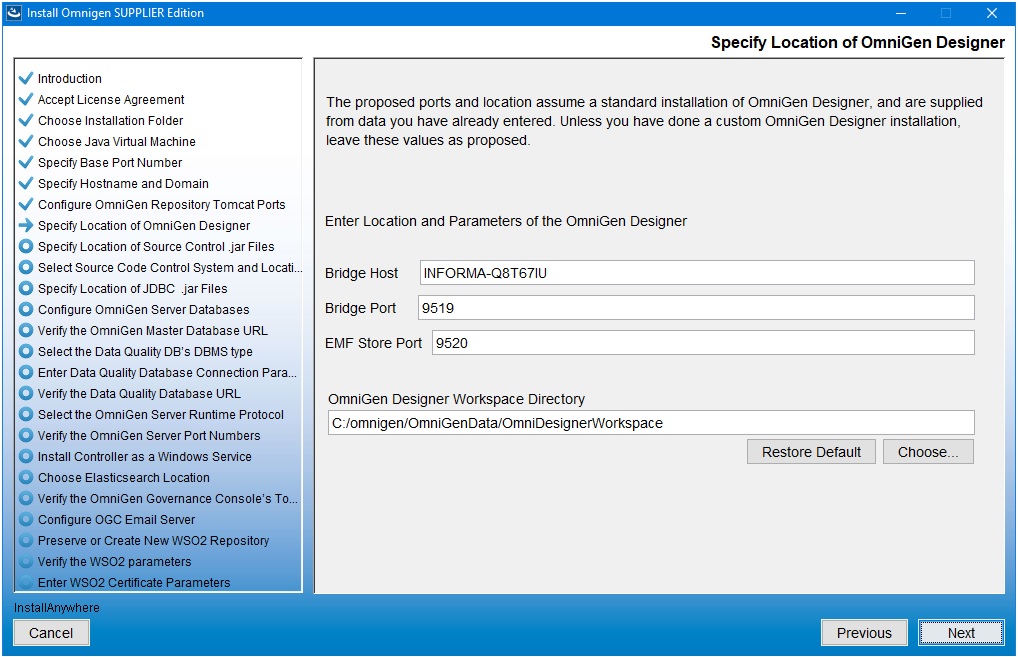Click 'Configure OGC Email Server' step text
1018x657 pixels.
pyautogui.click(x=116, y=519)
